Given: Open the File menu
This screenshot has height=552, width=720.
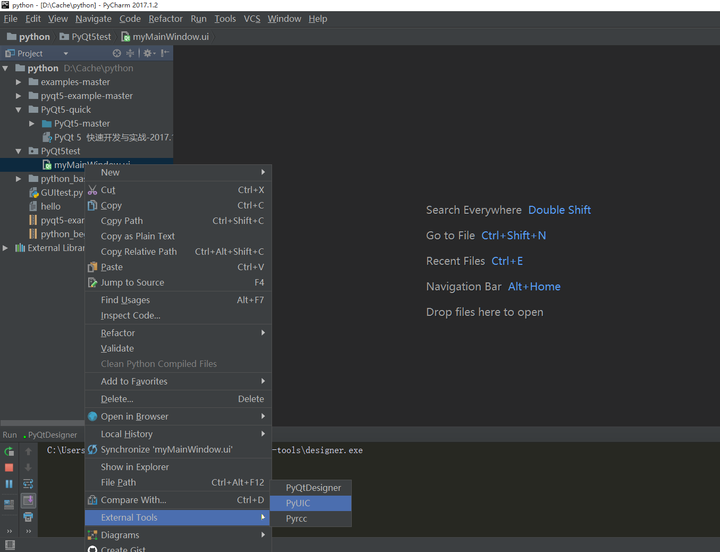Looking at the screenshot, I should tap(11, 19).
